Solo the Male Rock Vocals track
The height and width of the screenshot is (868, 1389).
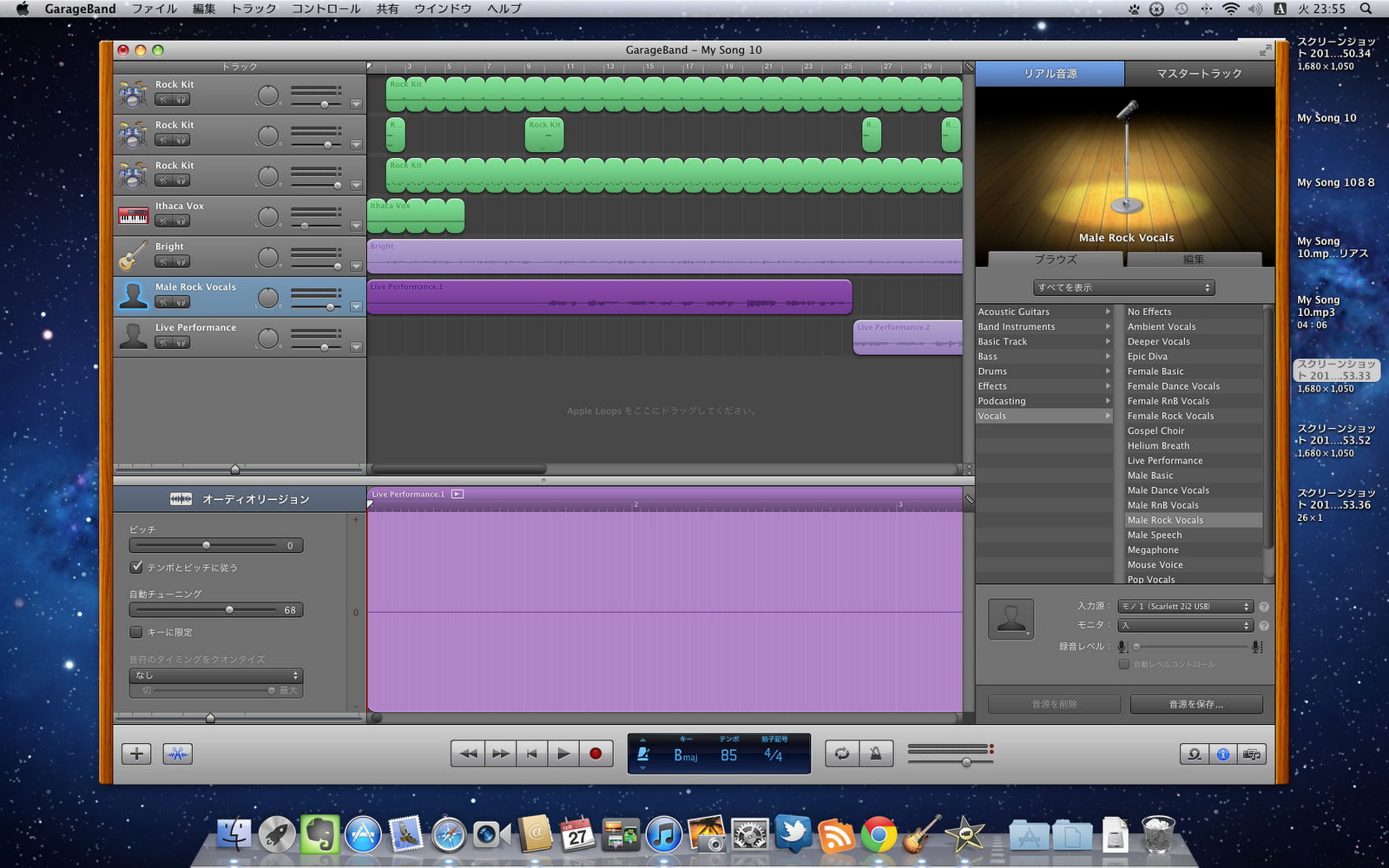tap(181, 302)
